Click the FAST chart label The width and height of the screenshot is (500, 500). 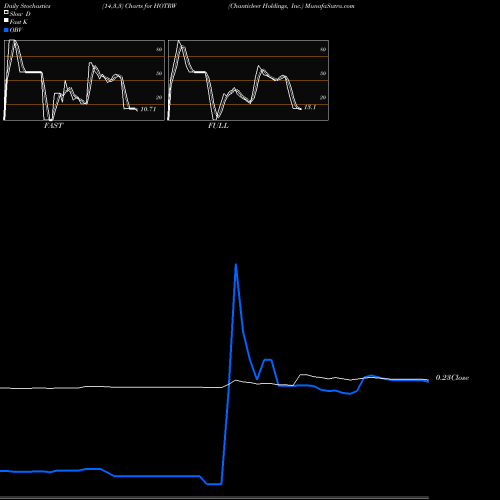53,125
